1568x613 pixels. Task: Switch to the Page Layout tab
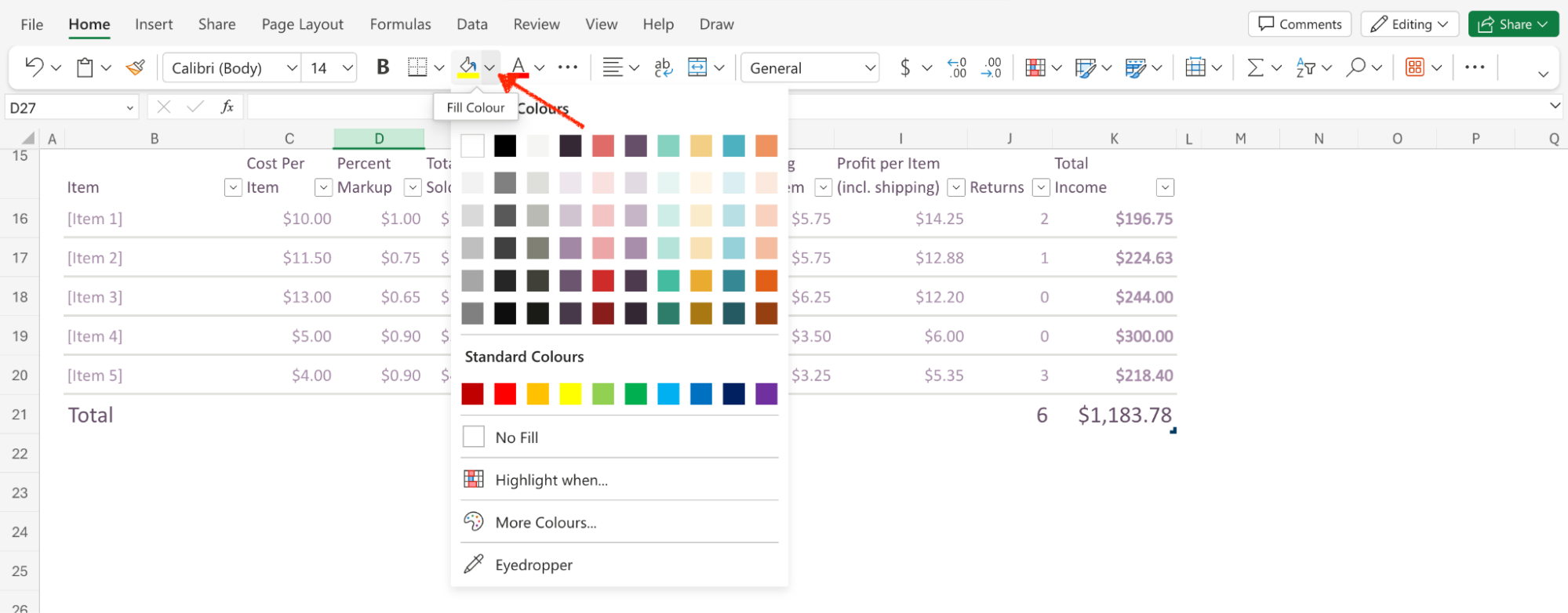tap(302, 24)
